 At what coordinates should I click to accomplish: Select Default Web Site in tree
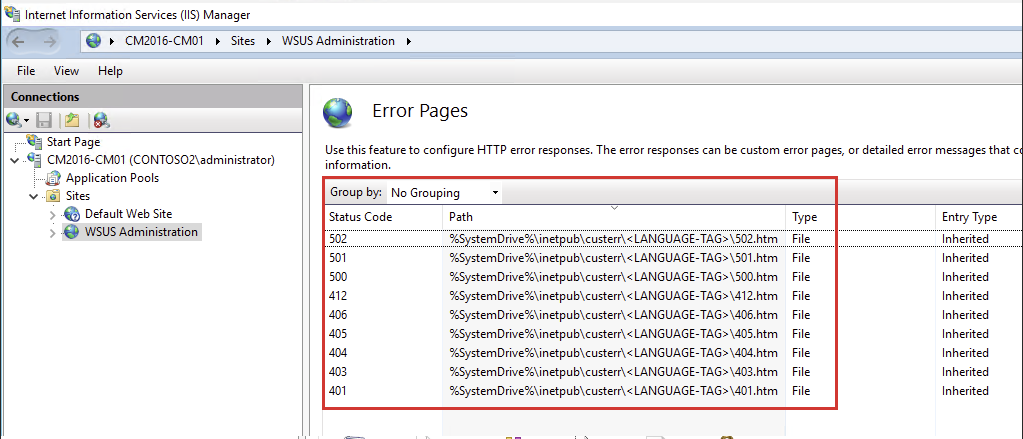(x=129, y=214)
